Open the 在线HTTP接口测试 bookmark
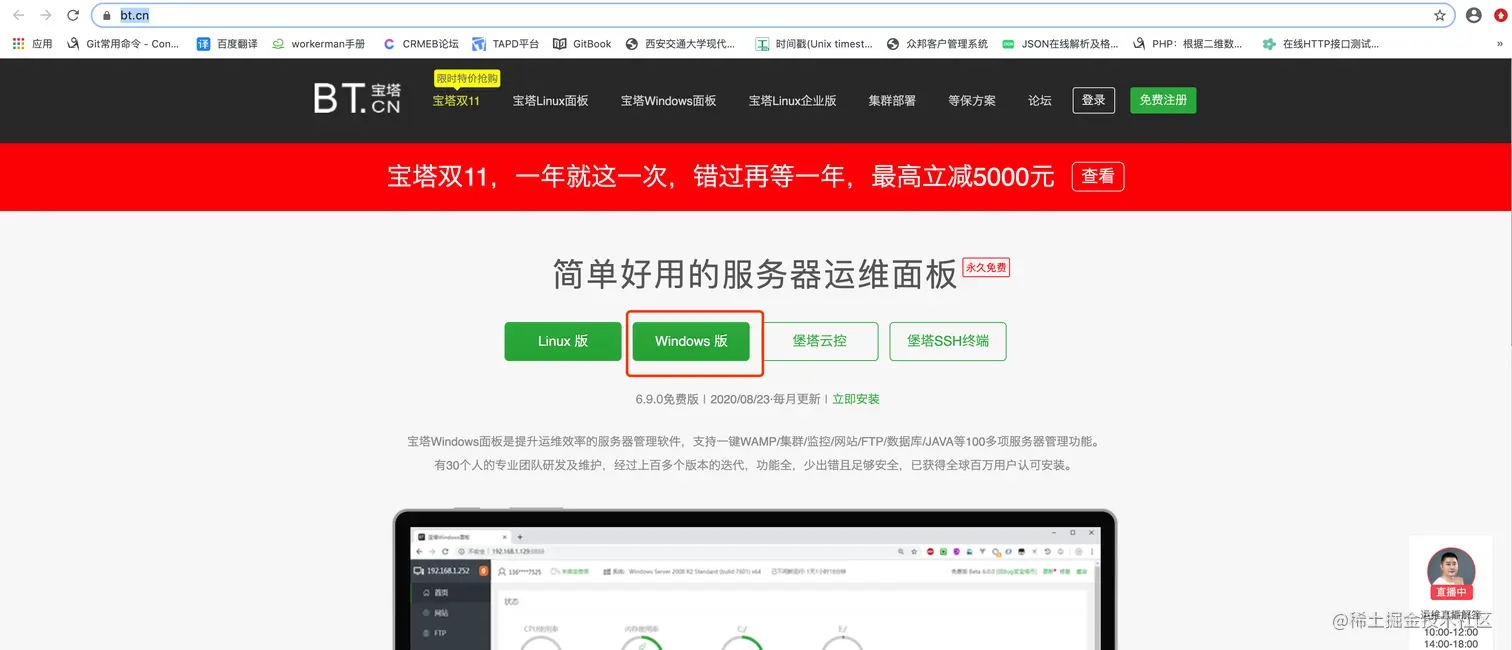This screenshot has height=650, width=1512. tap(1320, 44)
